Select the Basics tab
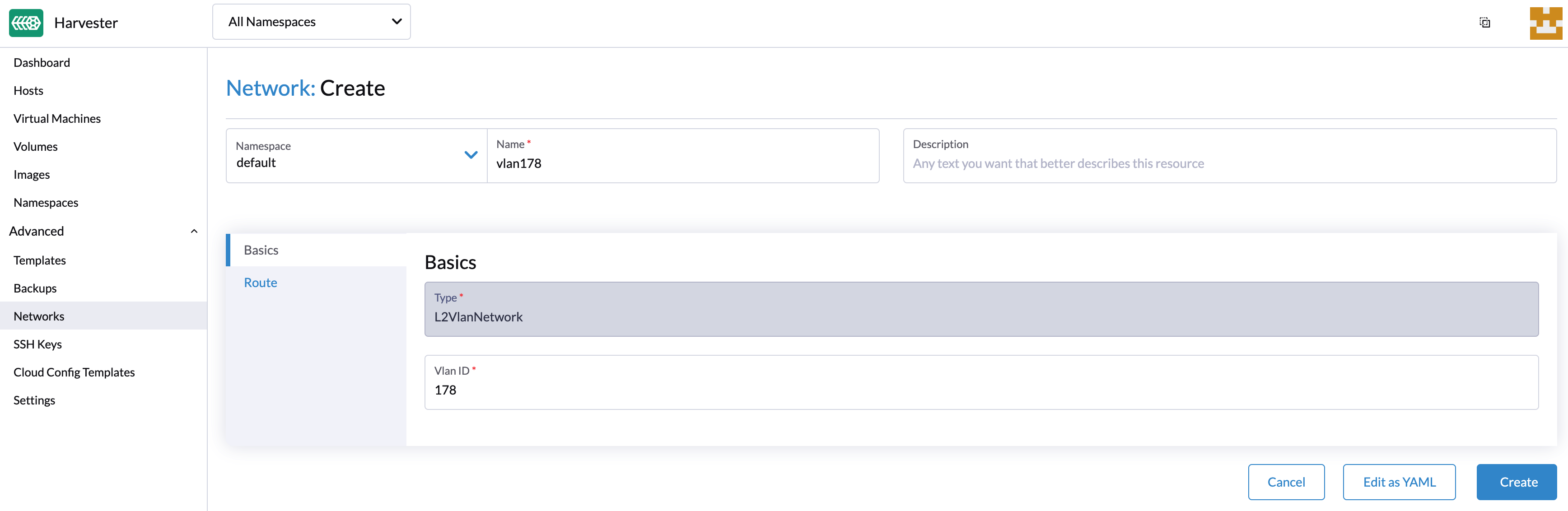The height and width of the screenshot is (511, 1568). 261,250
